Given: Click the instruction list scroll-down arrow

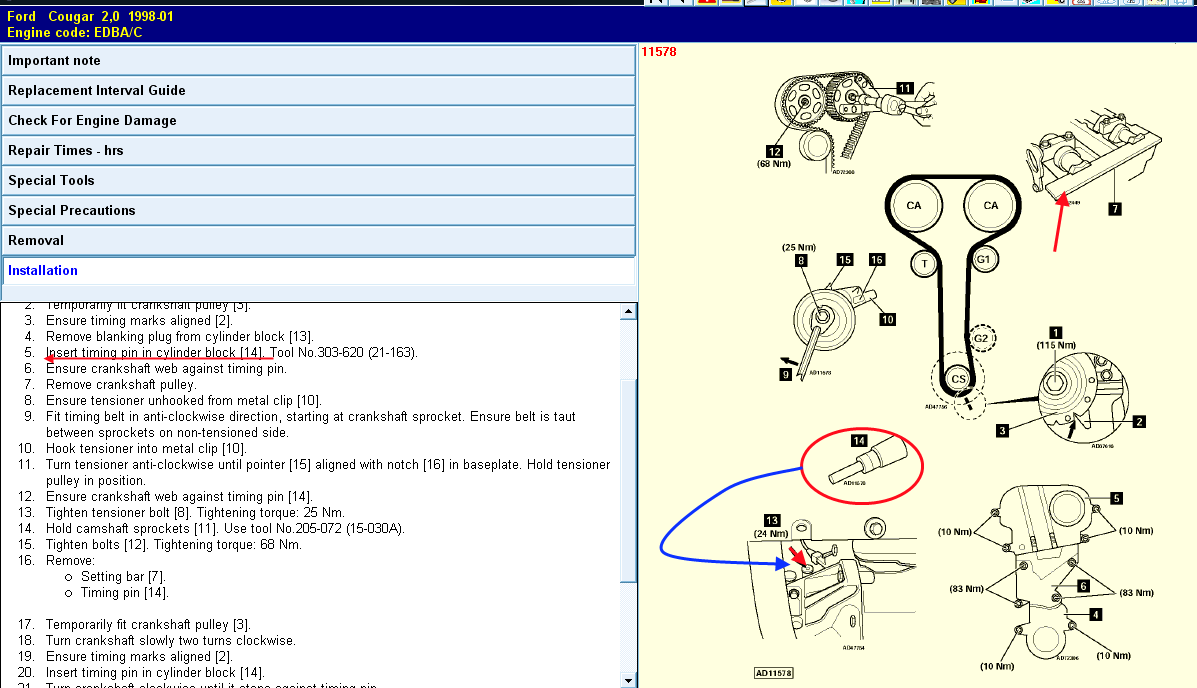Looking at the screenshot, I should tap(628, 680).
